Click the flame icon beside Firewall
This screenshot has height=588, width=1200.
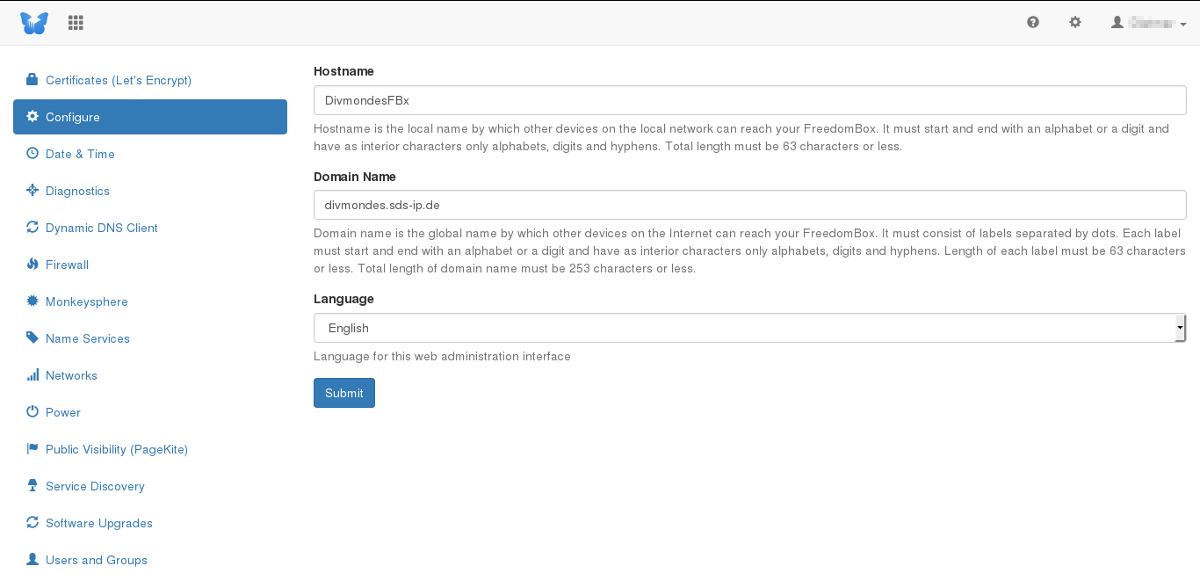[x=32, y=265]
